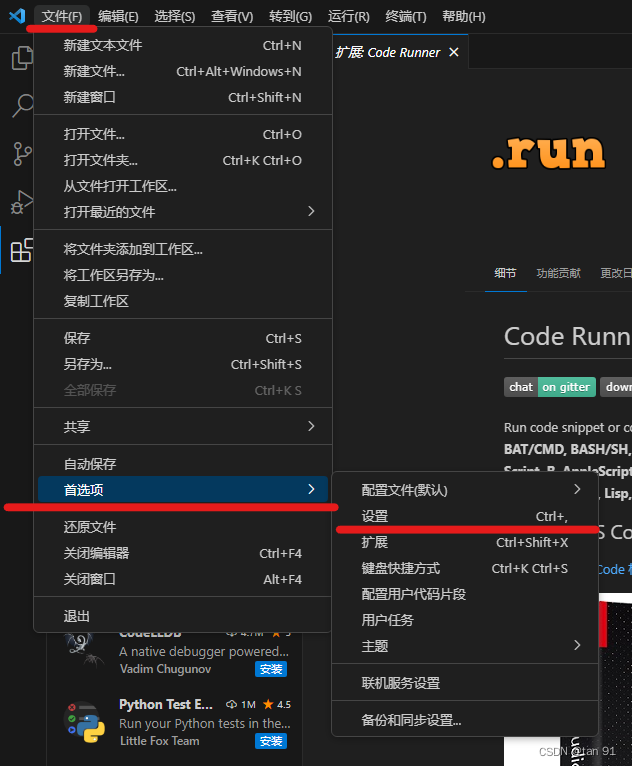Choose 打开文件夹... menu entry
632x766 pixels.
pyautogui.click(x=183, y=160)
